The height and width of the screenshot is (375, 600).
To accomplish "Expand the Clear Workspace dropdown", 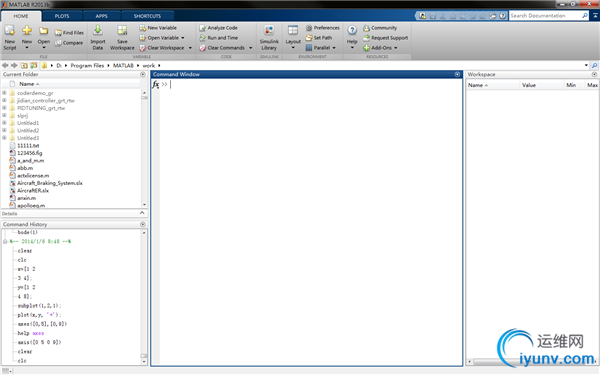I will 190,48.
